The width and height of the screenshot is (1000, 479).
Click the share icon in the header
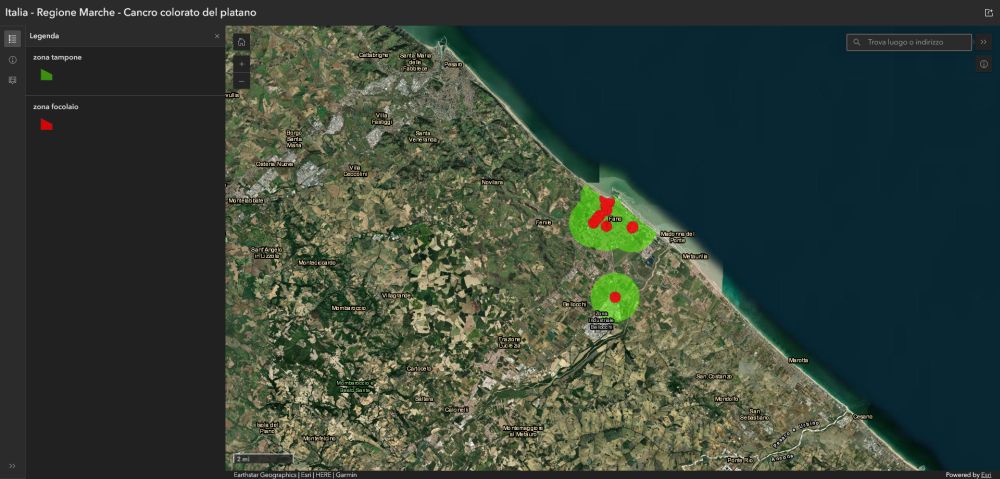[989, 12]
